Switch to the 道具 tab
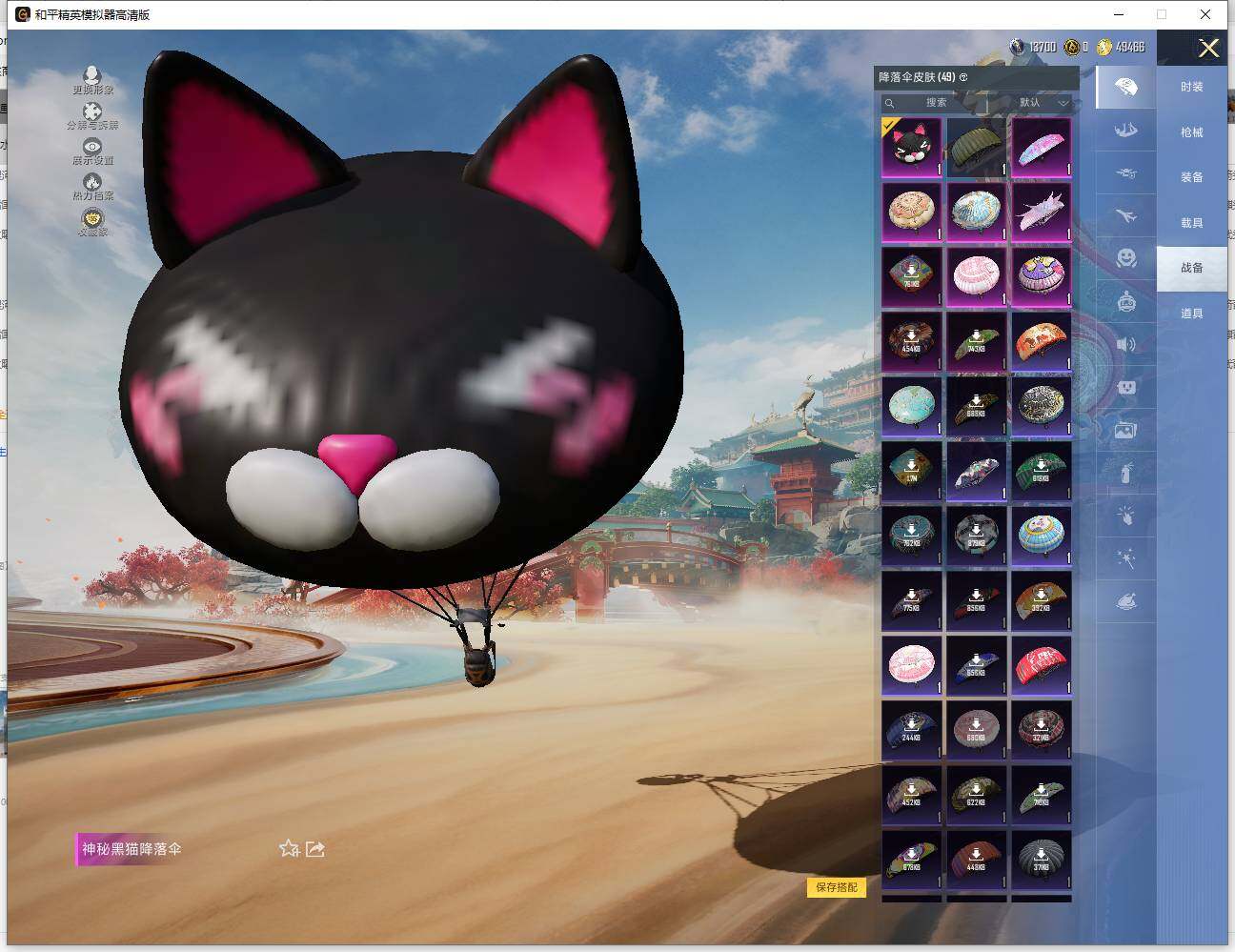This screenshot has width=1235, height=952. tap(1191, 314)
